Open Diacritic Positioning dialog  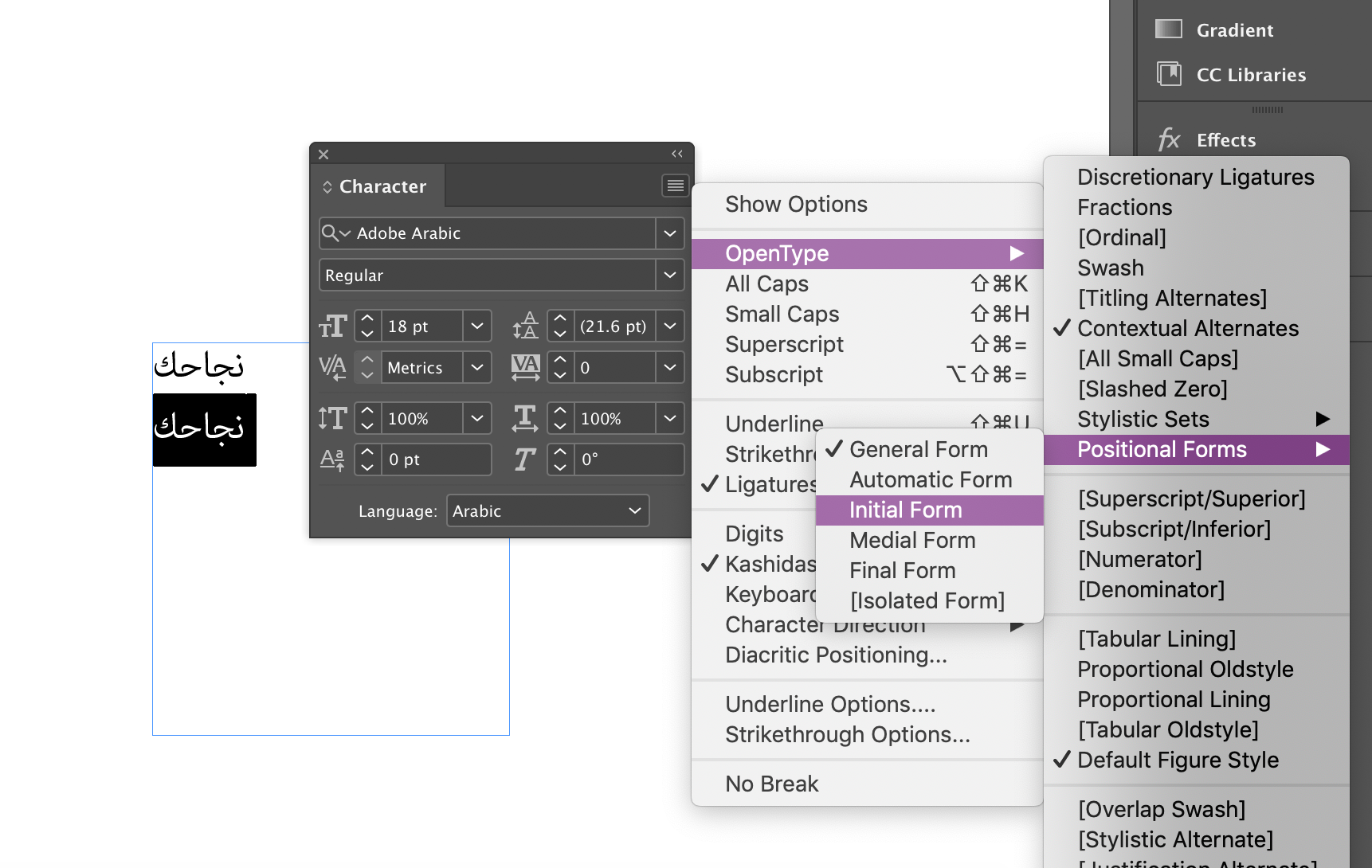836,655
